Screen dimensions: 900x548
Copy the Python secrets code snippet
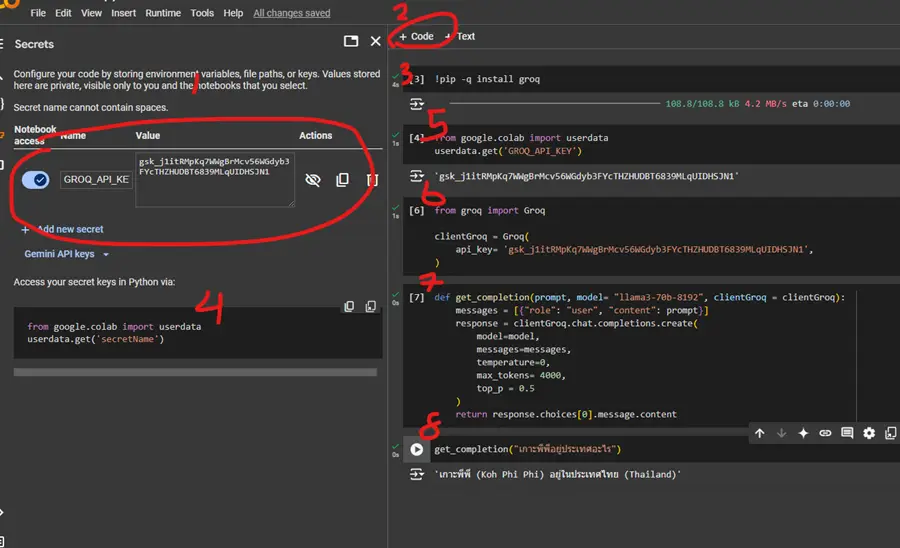click(x=349, y=307)
